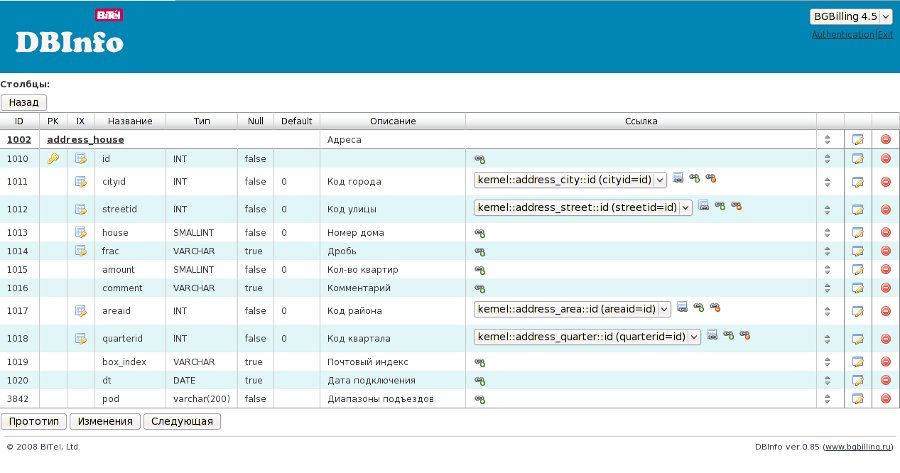Select the varchar(200) type cell
This screenshot has height=473, width=900.
(201, 399)
